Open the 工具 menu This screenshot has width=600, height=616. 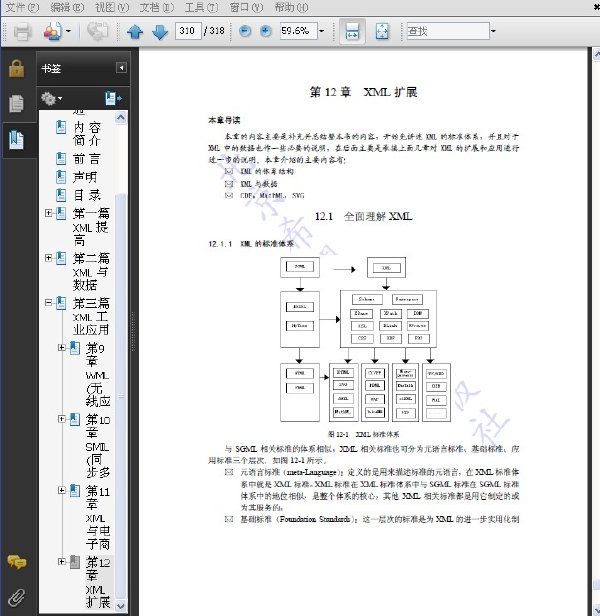pyautogui.click(x=202, y=7)
